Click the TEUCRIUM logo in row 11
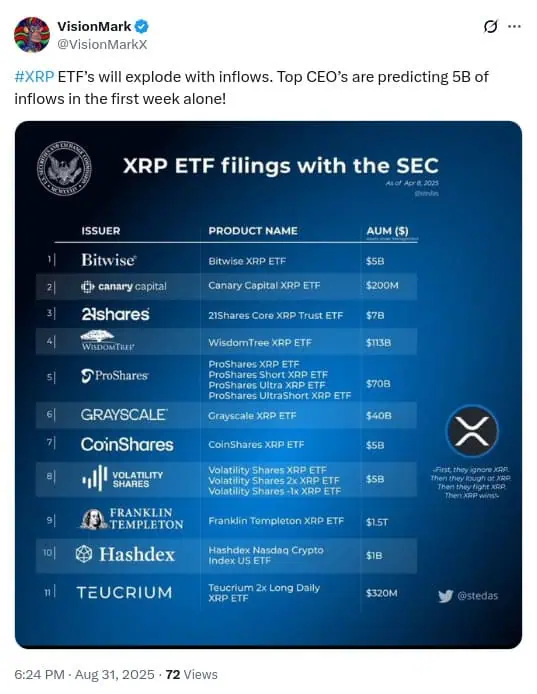This screenshot has height=694, width=537. pos(124,593)
